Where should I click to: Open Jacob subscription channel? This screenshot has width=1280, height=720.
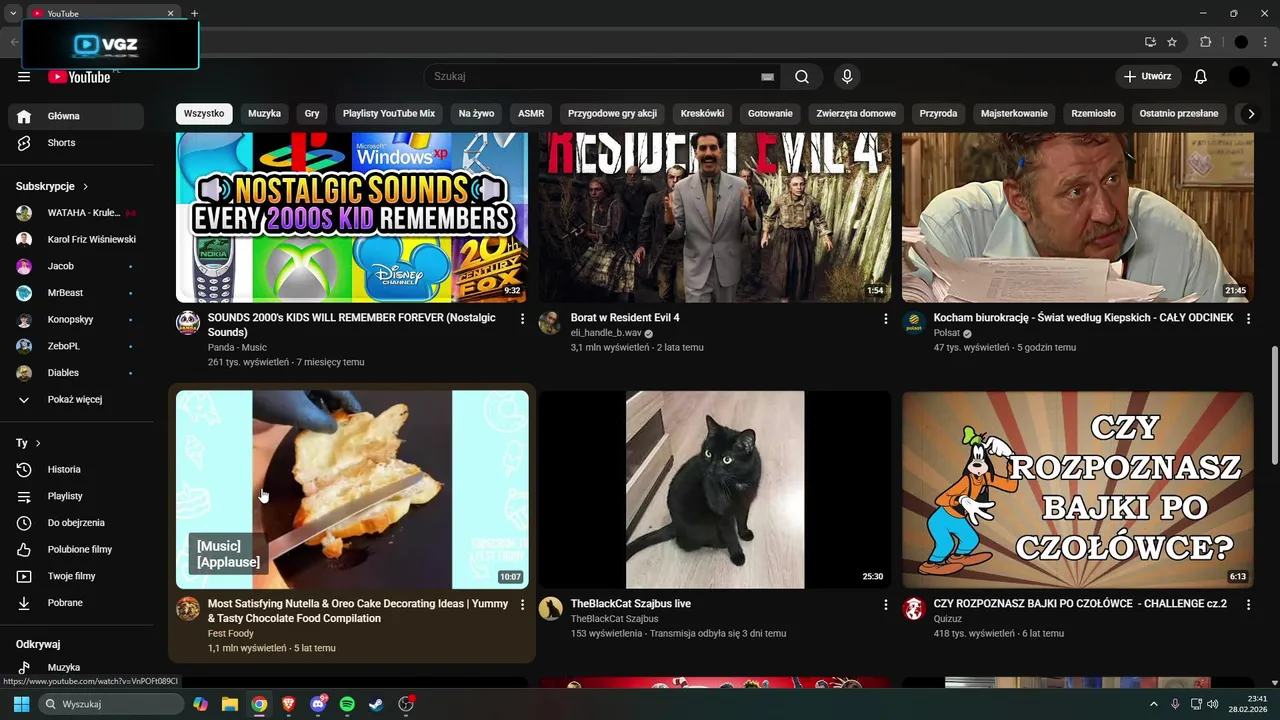tap(76, 266)
